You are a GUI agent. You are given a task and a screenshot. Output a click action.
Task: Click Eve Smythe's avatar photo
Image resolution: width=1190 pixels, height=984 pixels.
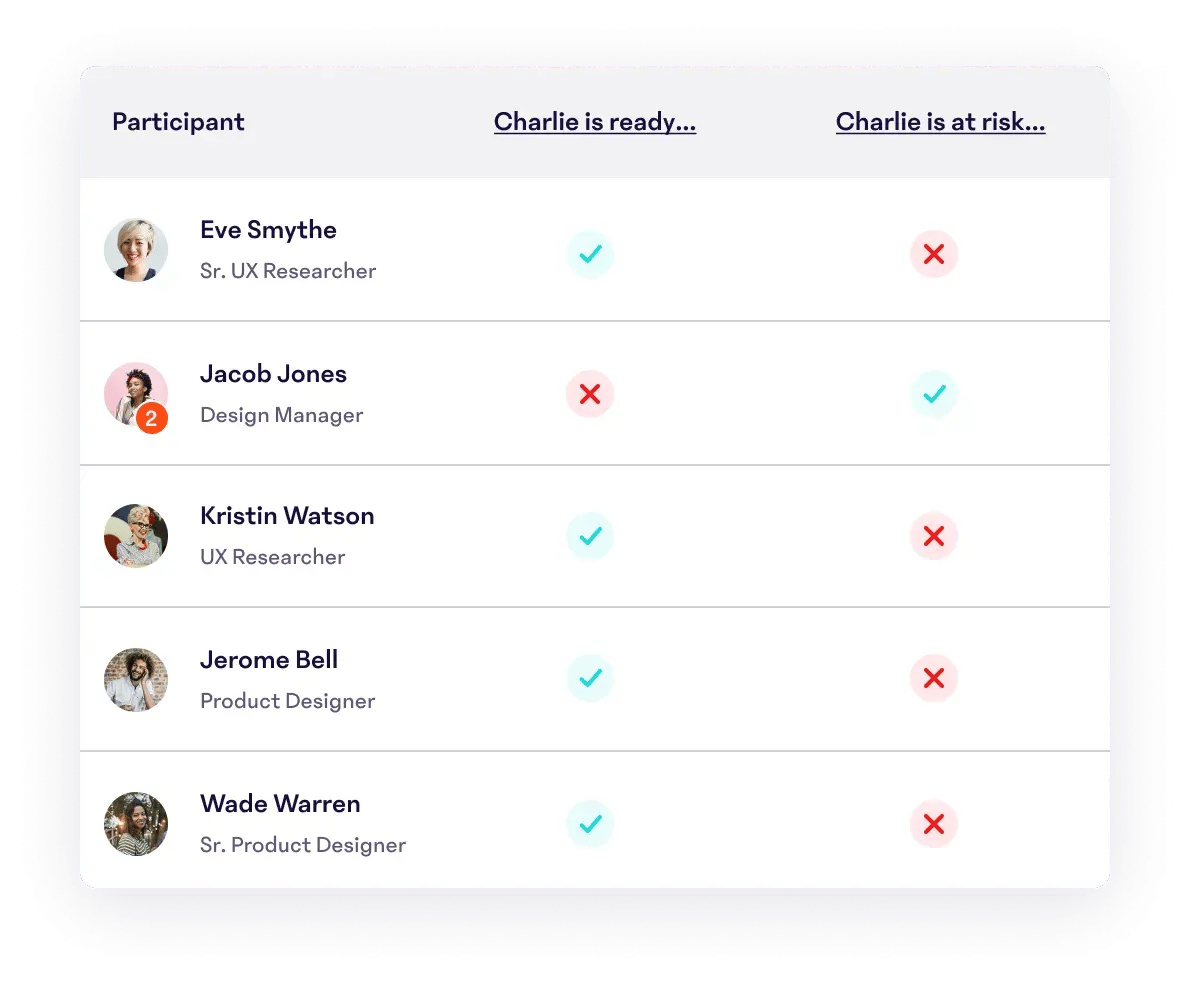tap(136, 250)
